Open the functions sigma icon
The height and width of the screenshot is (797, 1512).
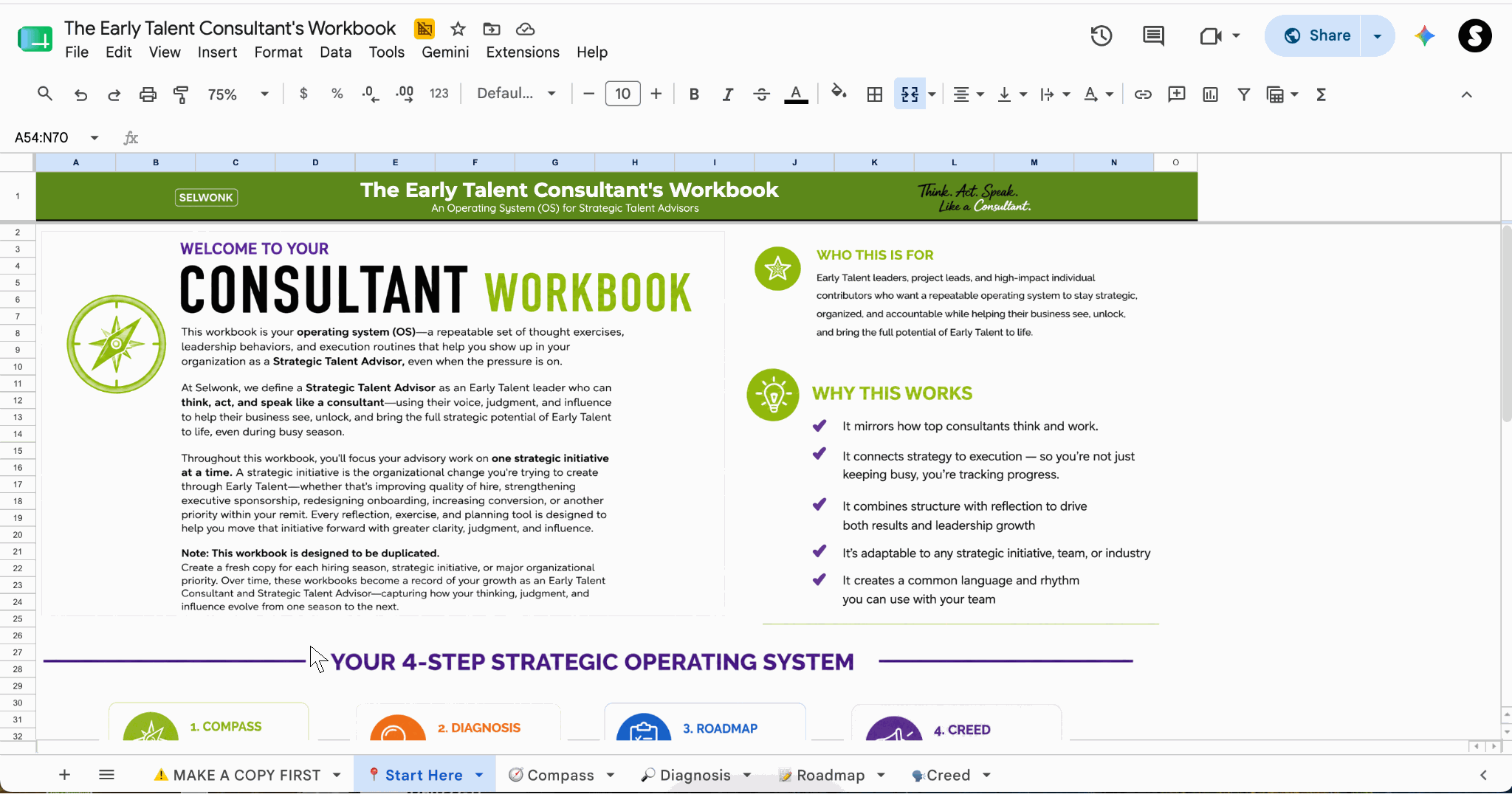[1322, 94]
